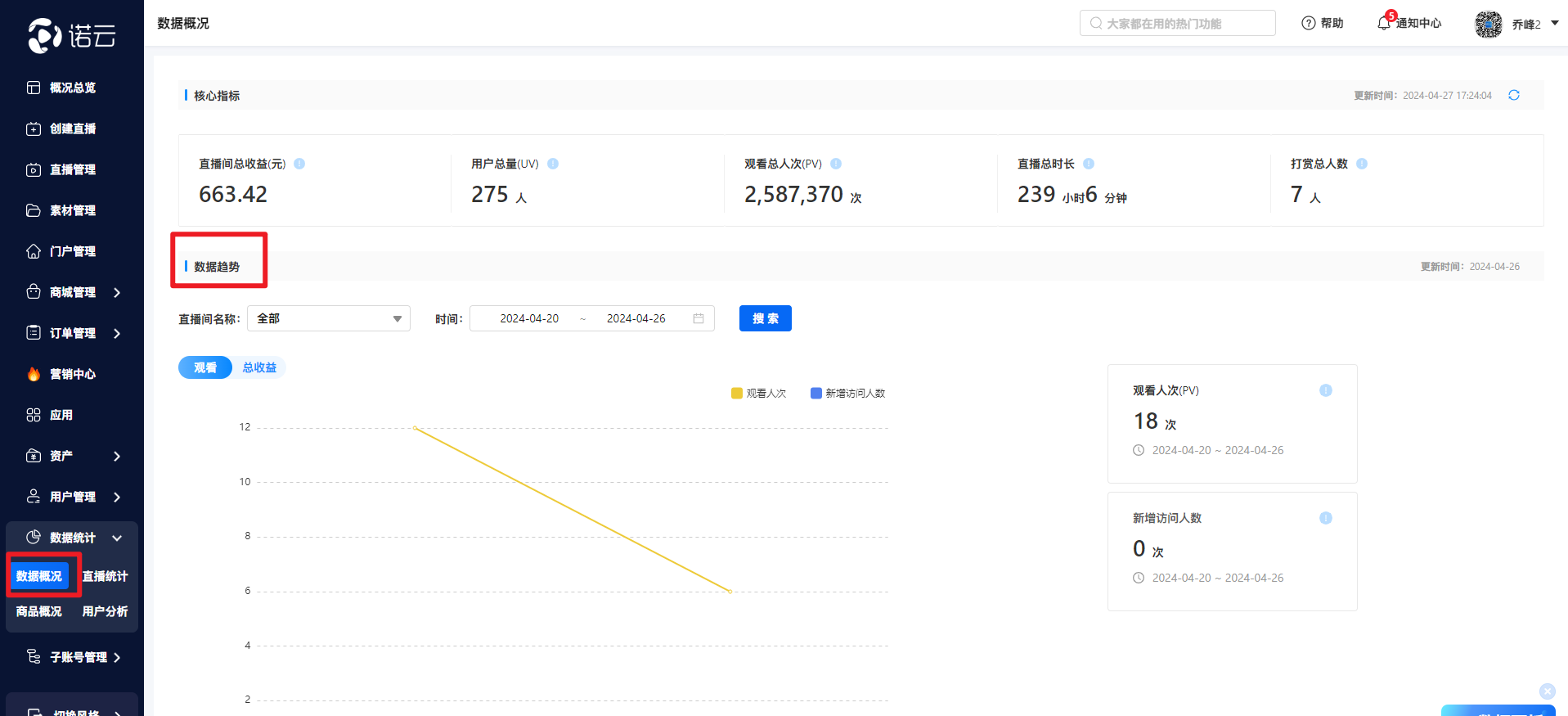Open the notification center bell icon
Viewport: 1568px width, 716px height.
[x=1384, y=23]
